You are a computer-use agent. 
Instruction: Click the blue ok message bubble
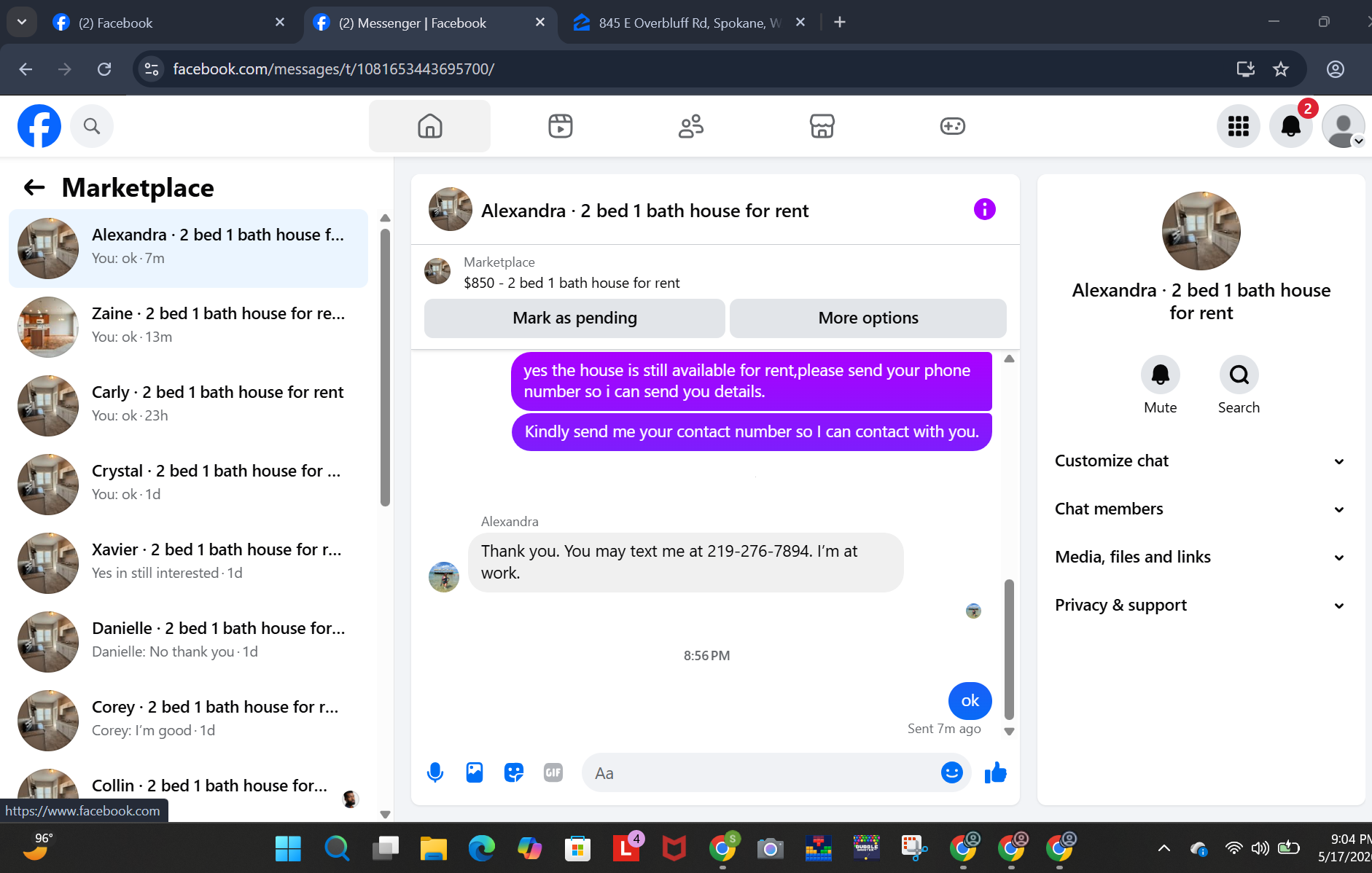970,701
